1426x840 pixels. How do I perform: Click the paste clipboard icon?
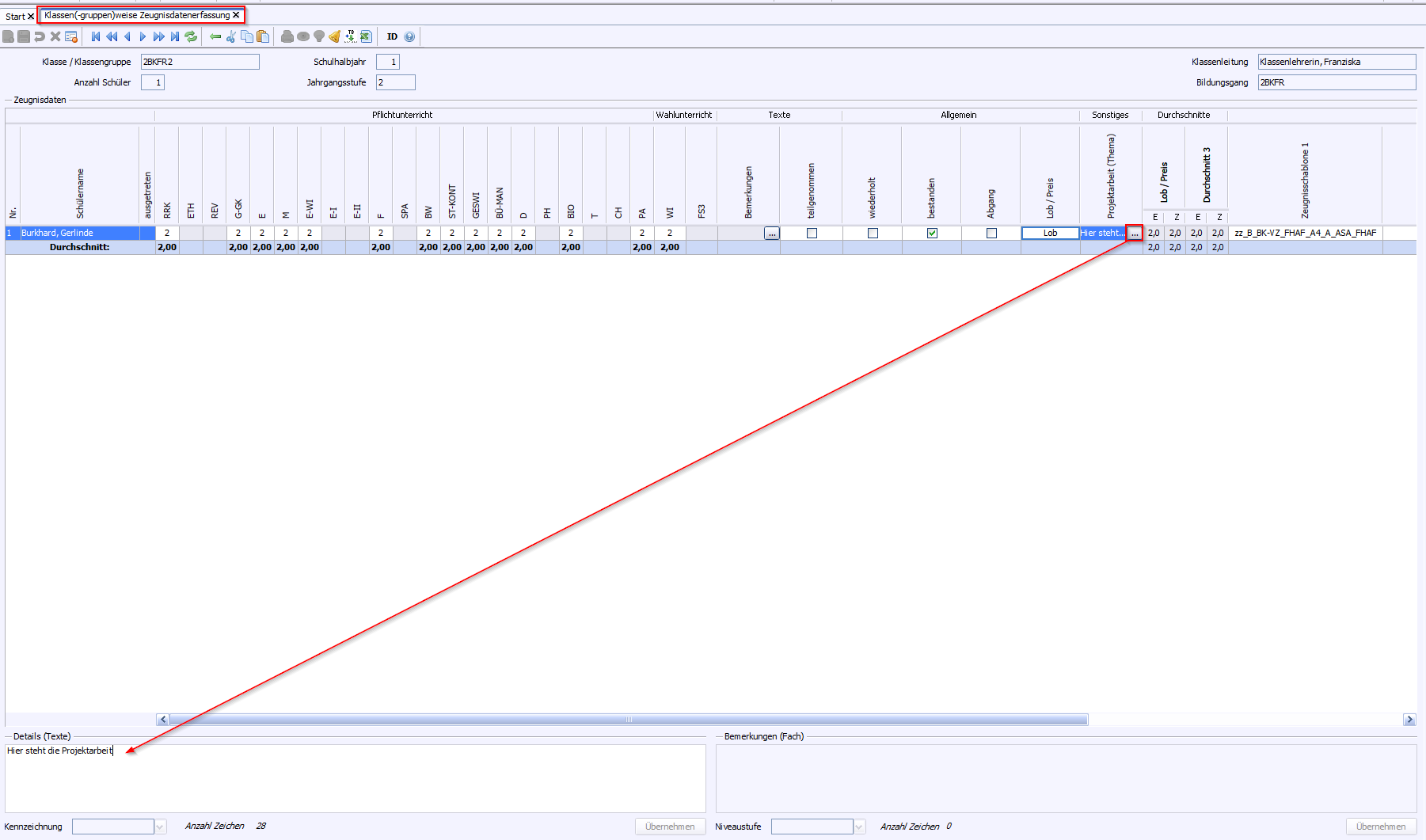(x=263, y=36)
